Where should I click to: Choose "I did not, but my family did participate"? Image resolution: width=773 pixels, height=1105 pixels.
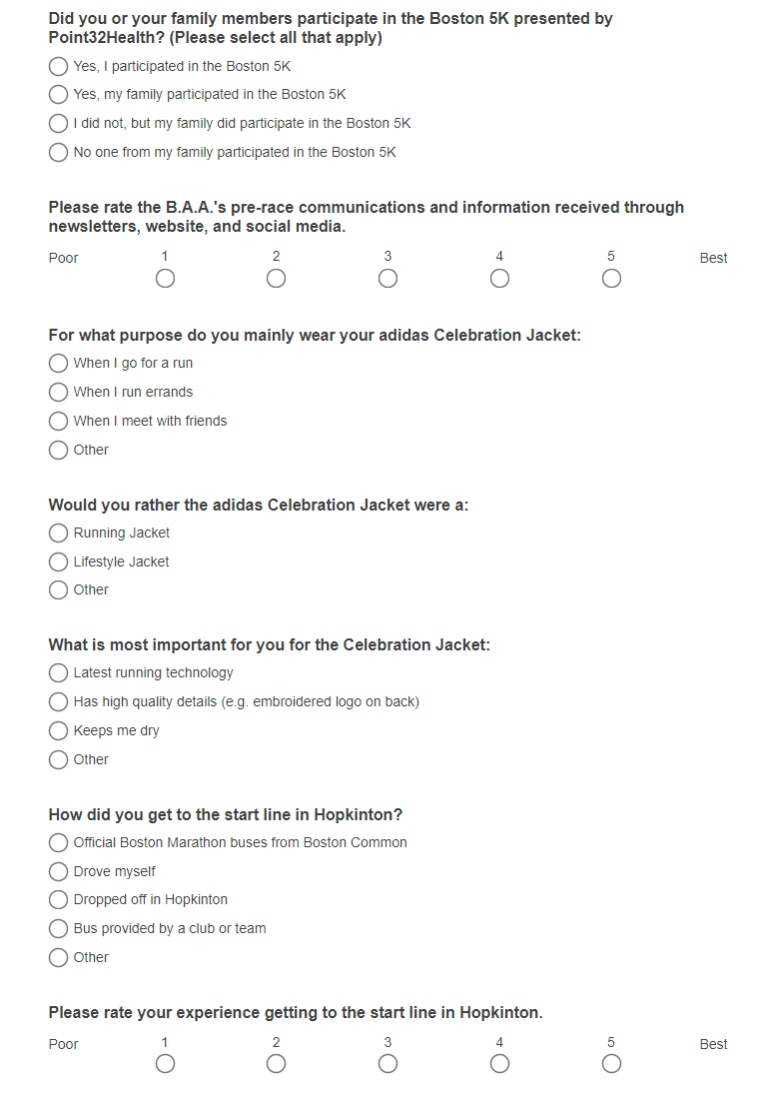[58, 123]
